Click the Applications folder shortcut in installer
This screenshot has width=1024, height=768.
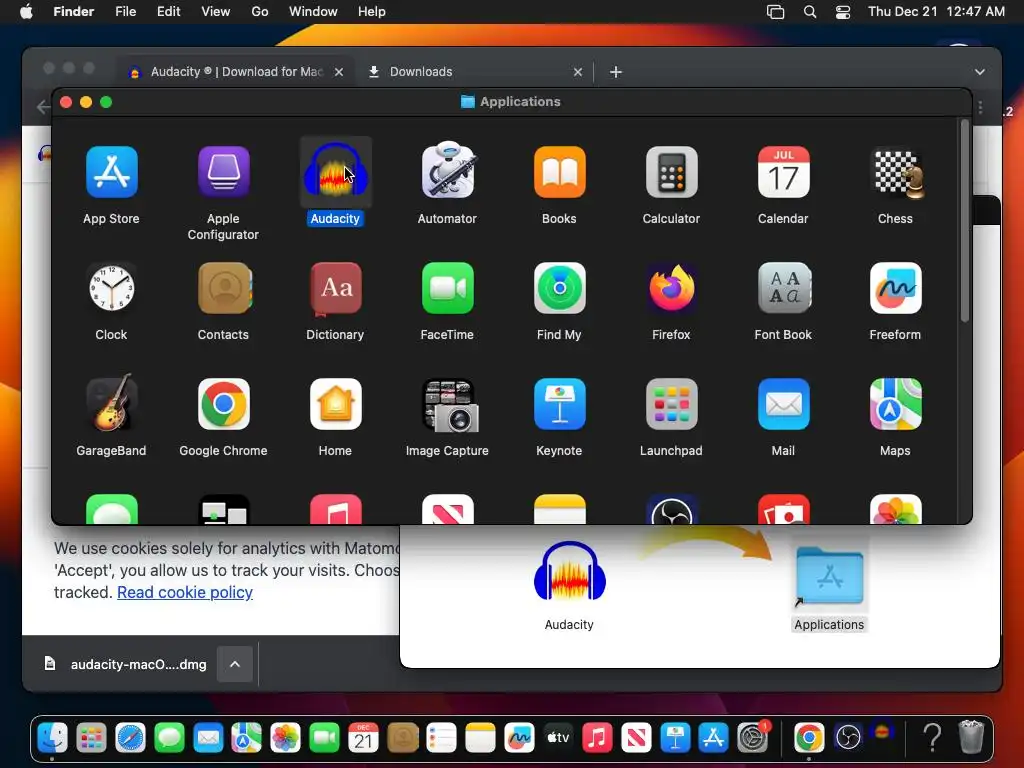[x=829, y=577]
